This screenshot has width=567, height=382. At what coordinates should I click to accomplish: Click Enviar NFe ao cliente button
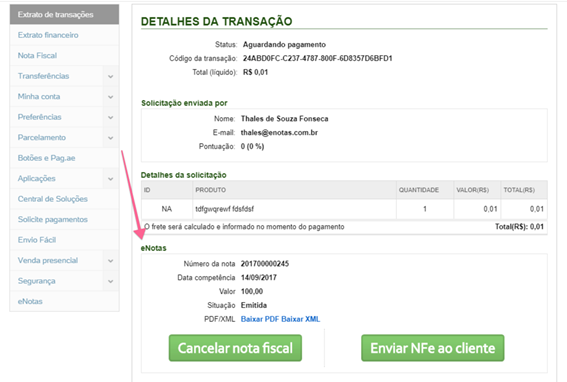pos(432,348)
